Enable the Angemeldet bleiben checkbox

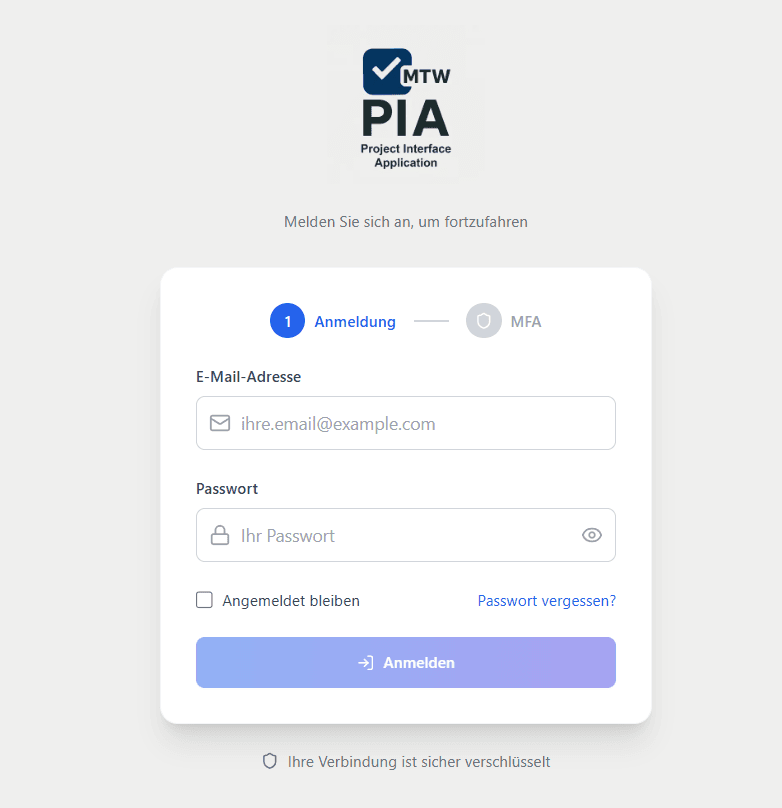[x=205, y=600]
